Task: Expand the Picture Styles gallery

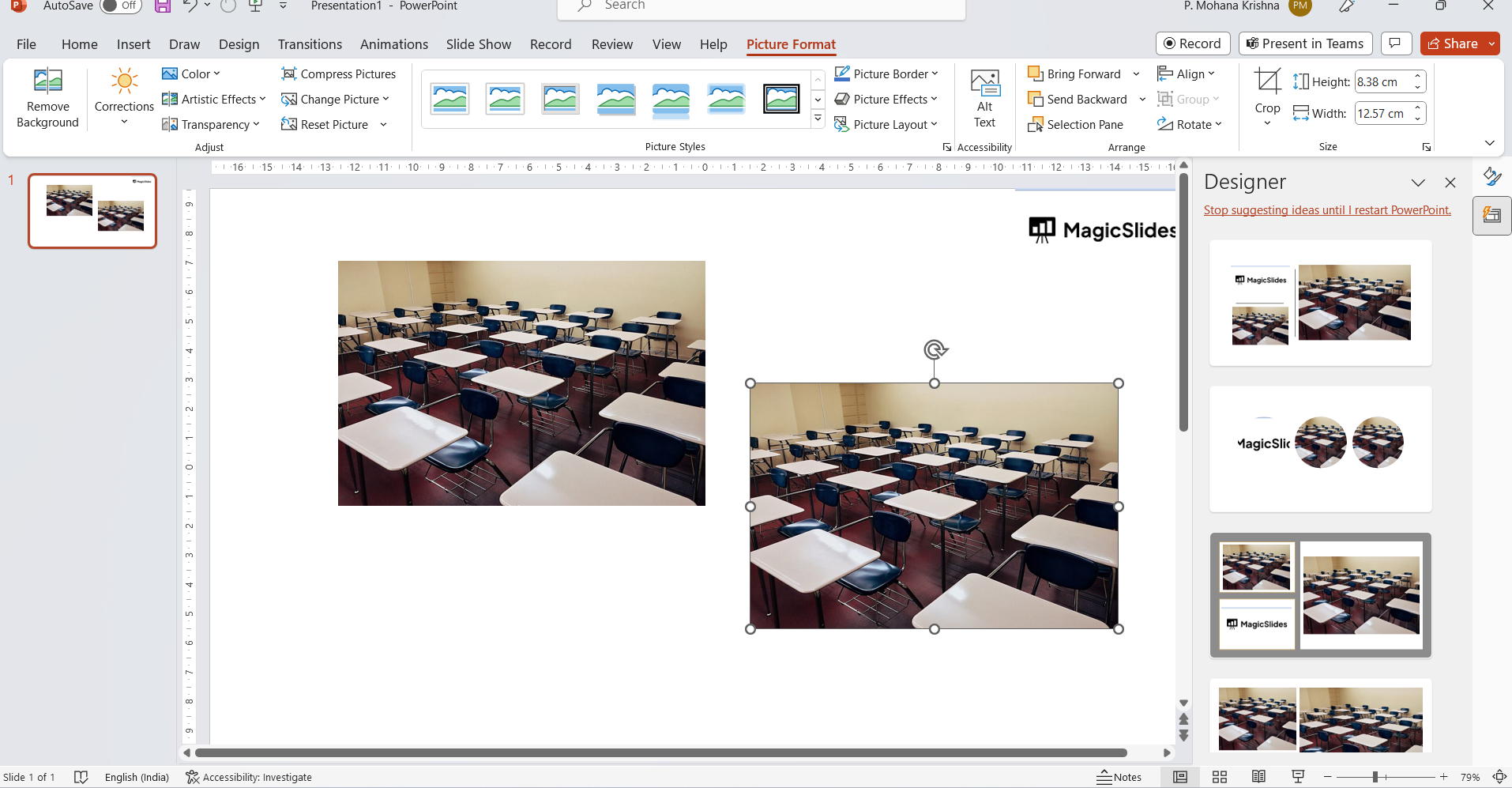Action: pyautogui.click(x=818, y=119)
